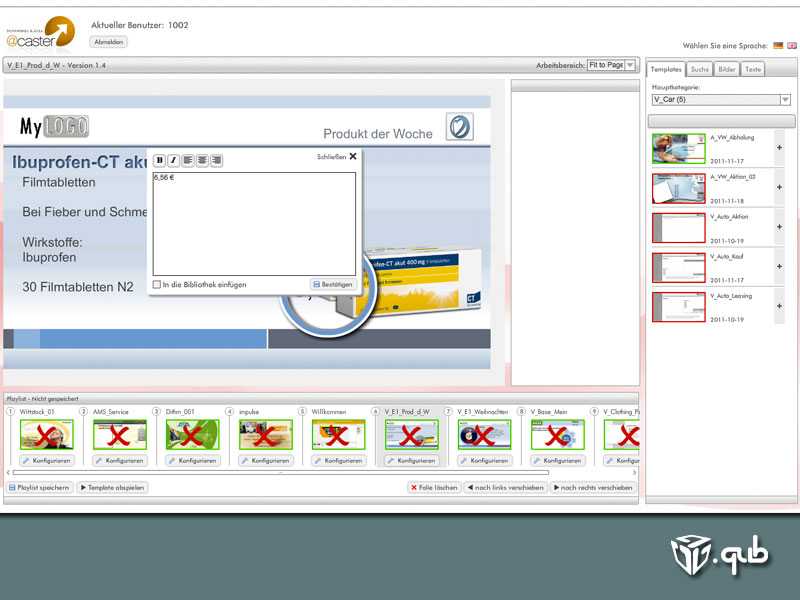This screenshot has height=600, width=800.
Task: Move slide with nach links verschieben
Action: tap(505, 488)
